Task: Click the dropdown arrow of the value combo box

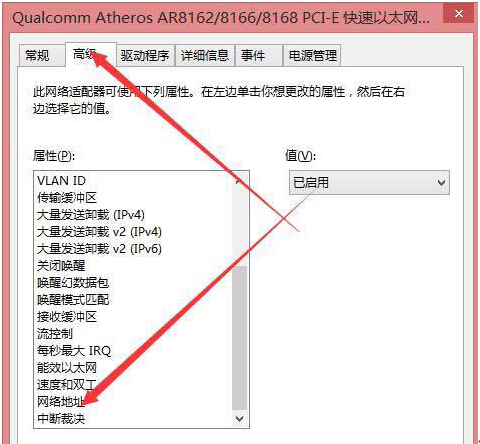Action: coord(441,183)
